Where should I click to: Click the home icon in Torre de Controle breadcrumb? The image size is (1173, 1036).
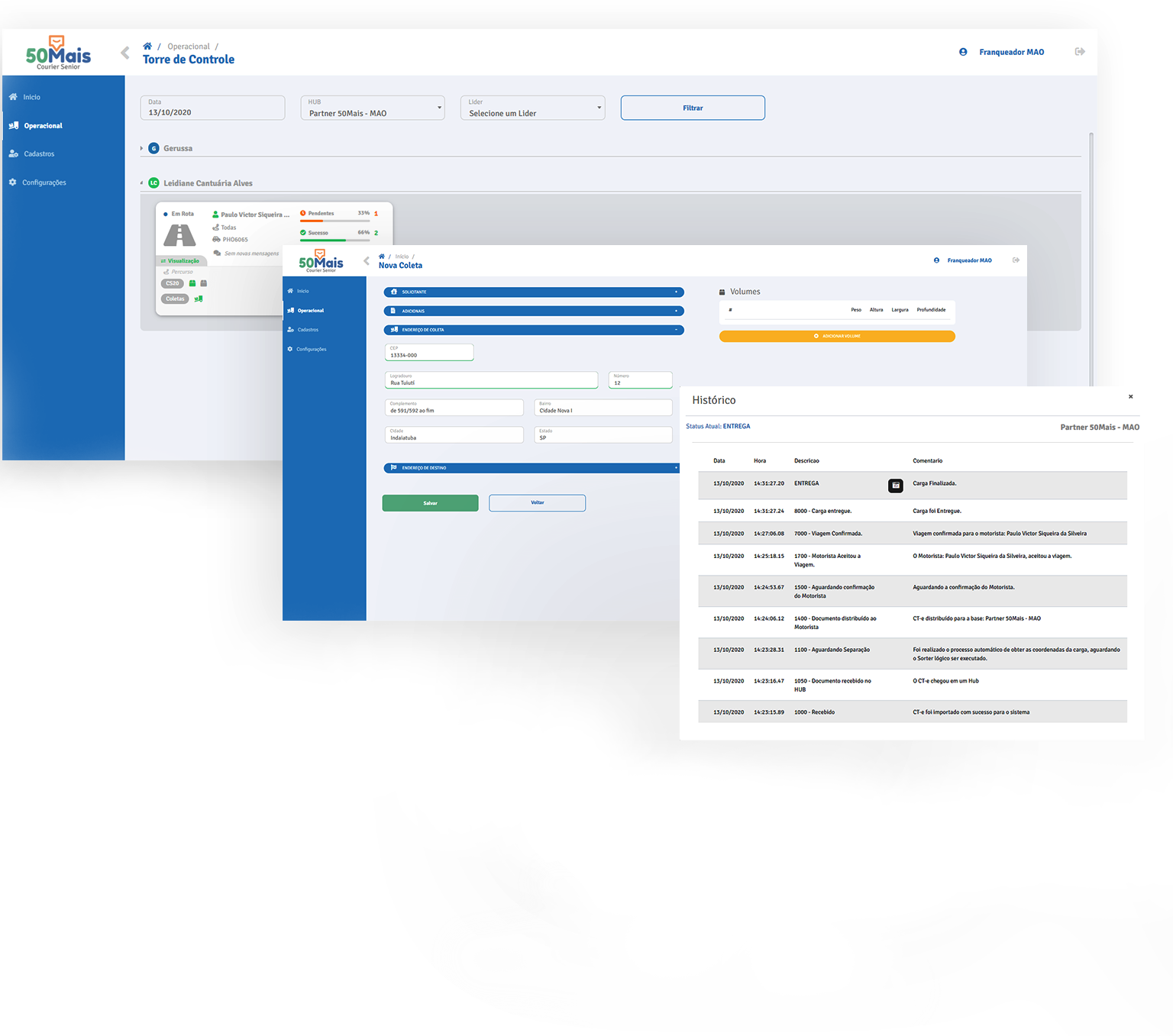point(147,47)
